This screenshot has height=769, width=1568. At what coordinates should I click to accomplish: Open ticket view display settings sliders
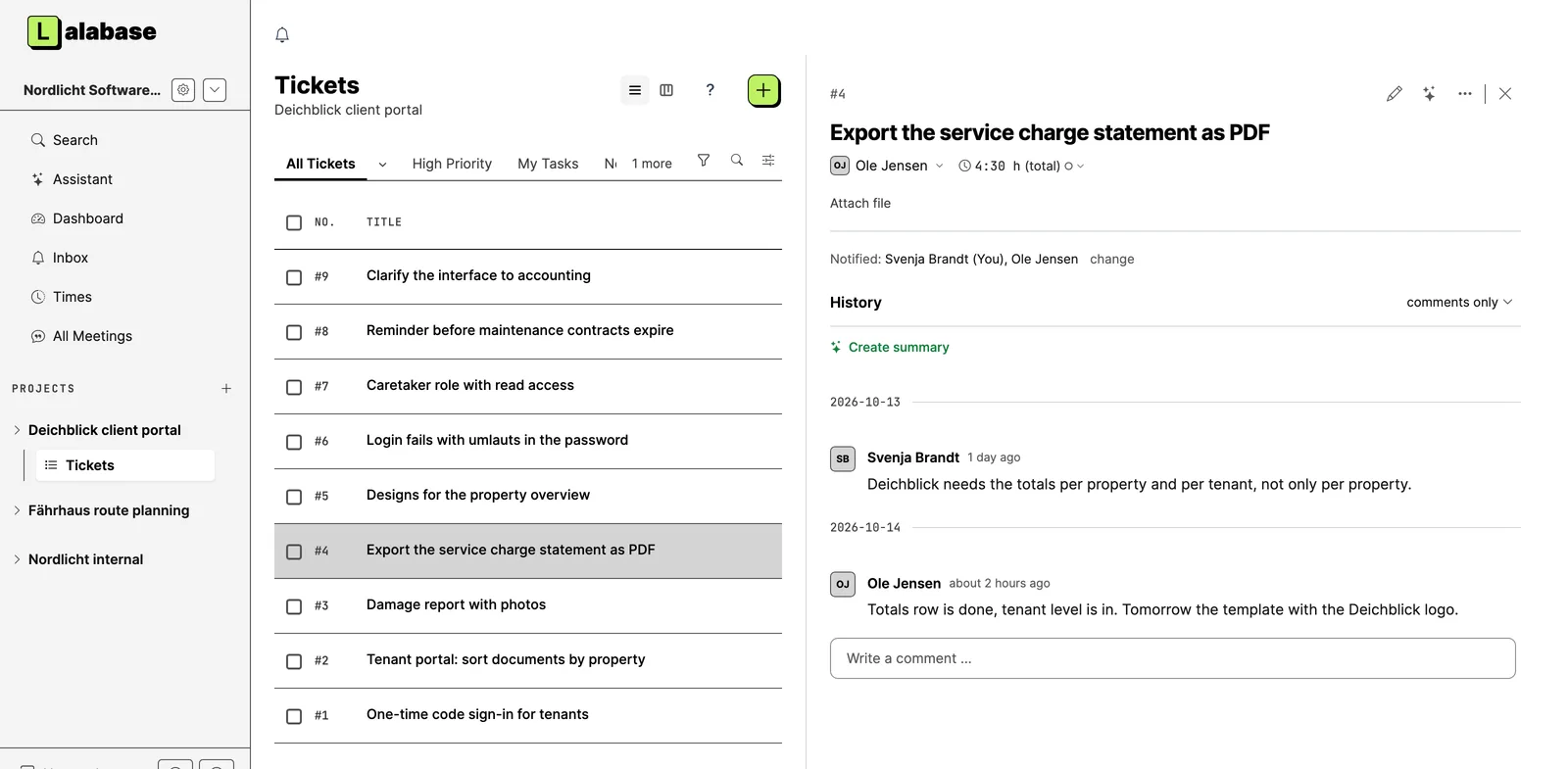[x=768, y=161]
